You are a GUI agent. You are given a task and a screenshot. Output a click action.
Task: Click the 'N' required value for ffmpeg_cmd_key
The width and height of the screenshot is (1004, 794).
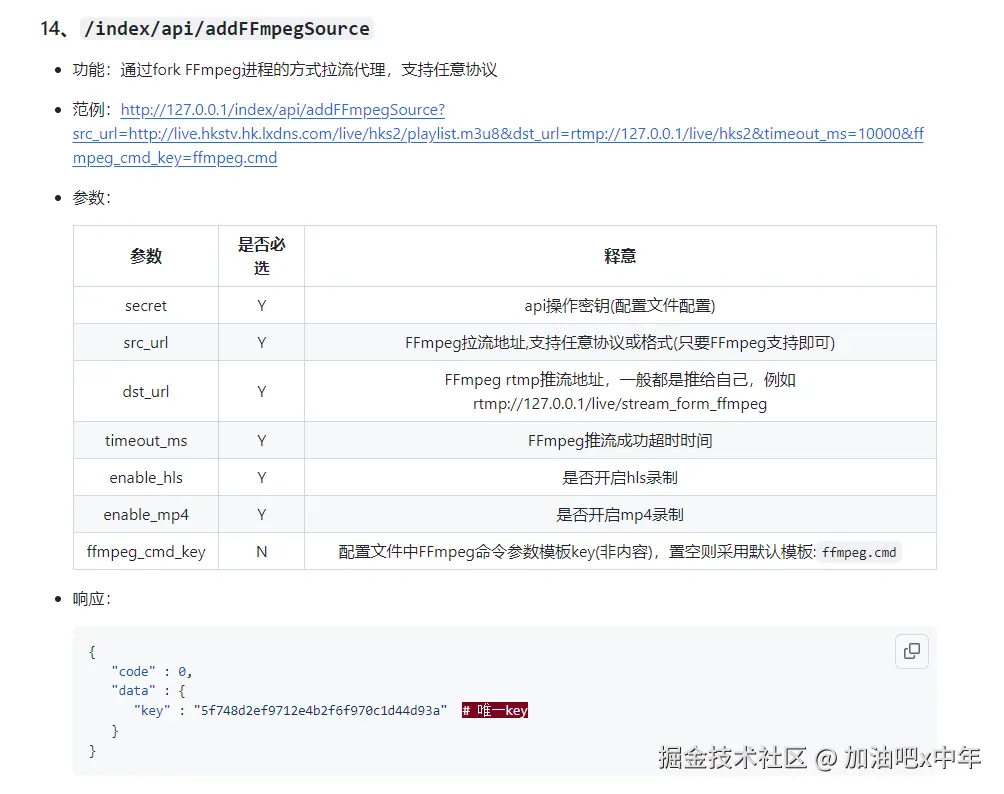tap(261, 551)
